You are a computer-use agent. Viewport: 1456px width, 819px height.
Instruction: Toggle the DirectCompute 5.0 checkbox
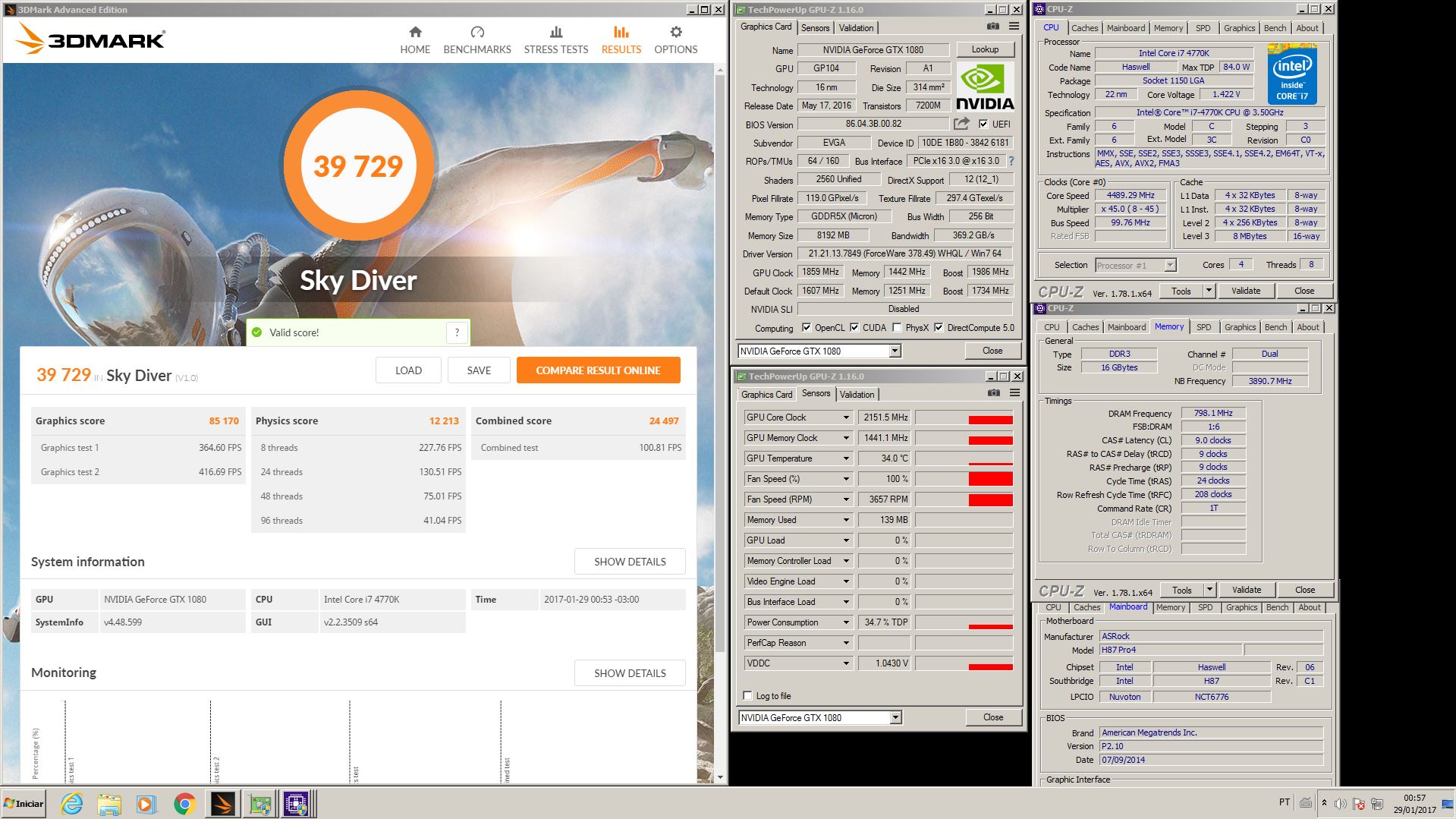click(939, 328)
